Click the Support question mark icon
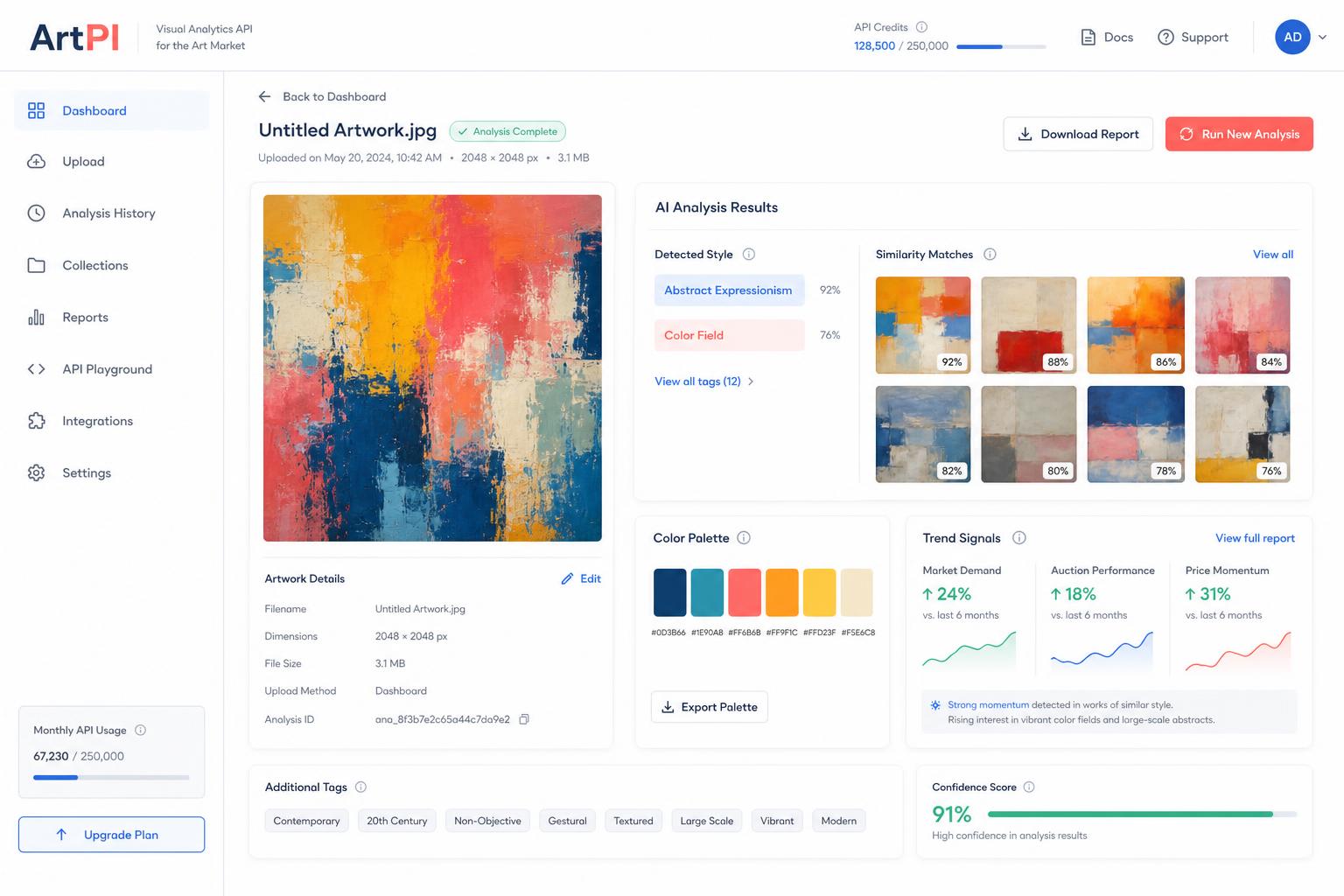Screen dimensions: 1344x896 point(1165,37)
